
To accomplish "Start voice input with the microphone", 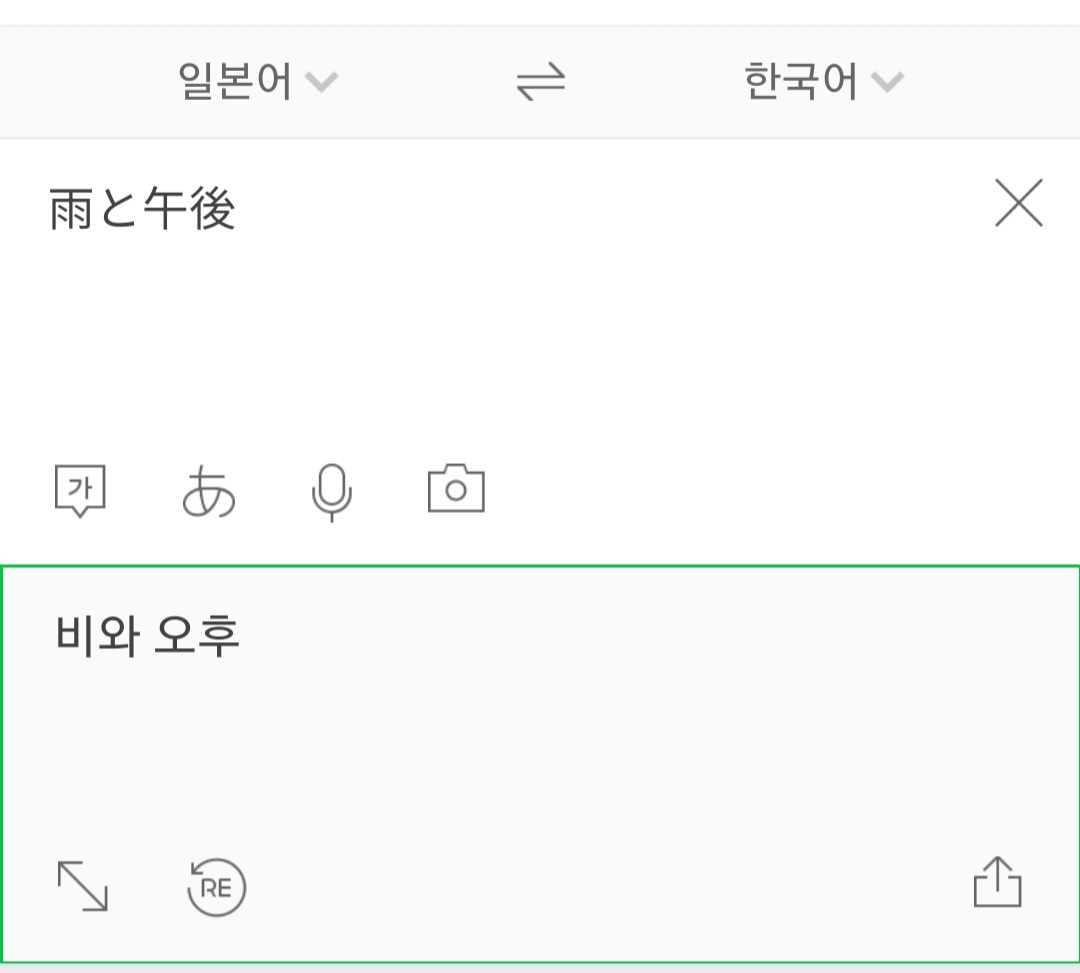I will pyautogui.click(x=331, y=492).
